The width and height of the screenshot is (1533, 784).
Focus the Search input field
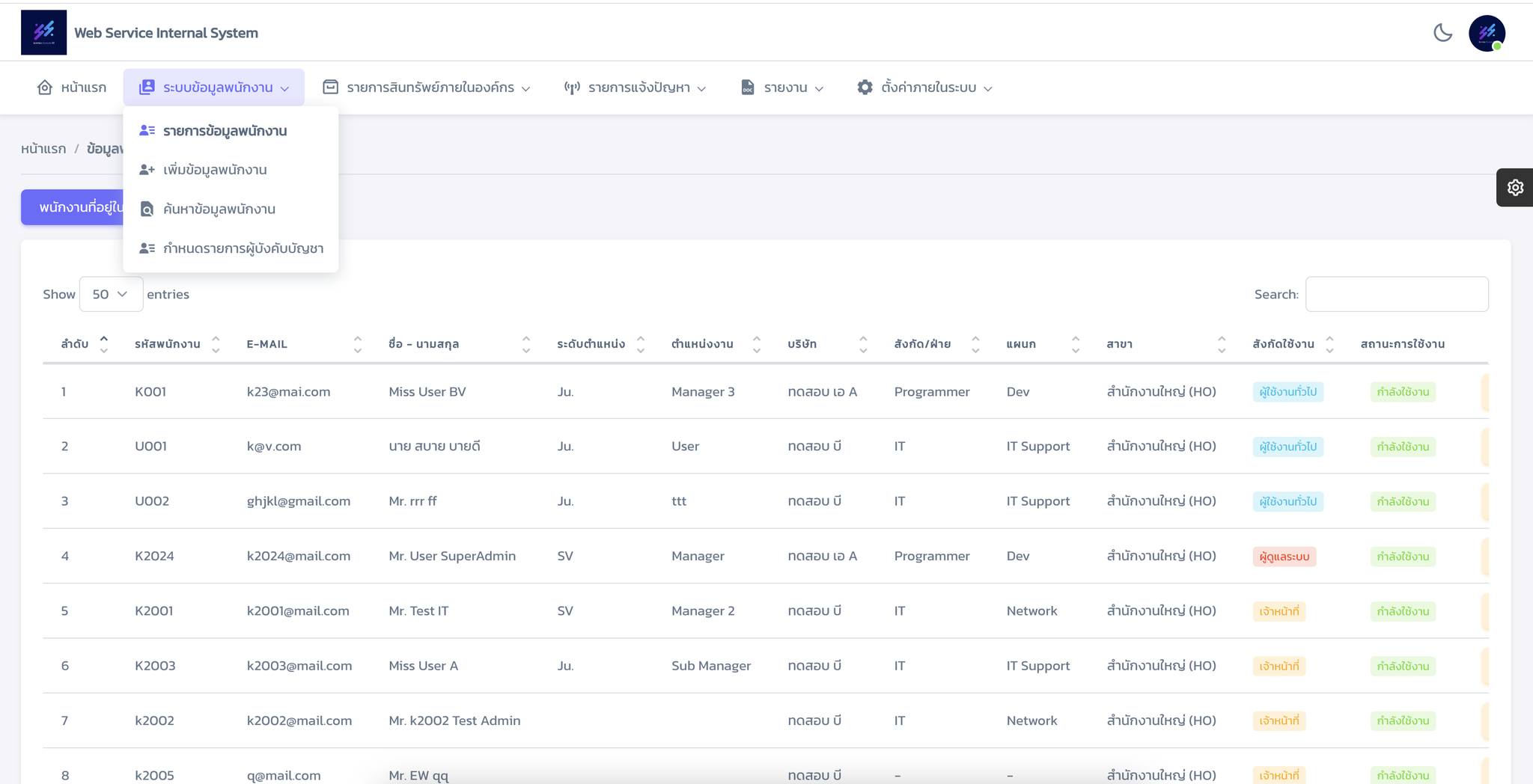click(x=1397, y=294)
